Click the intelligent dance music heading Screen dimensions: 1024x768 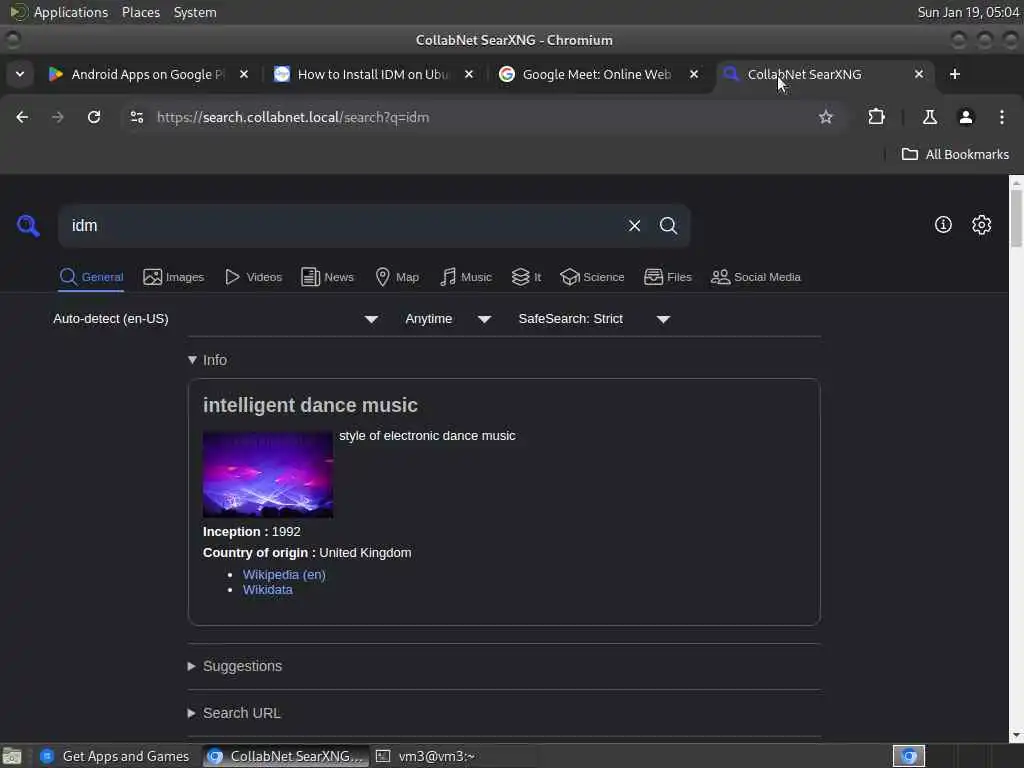click(310, 406)
